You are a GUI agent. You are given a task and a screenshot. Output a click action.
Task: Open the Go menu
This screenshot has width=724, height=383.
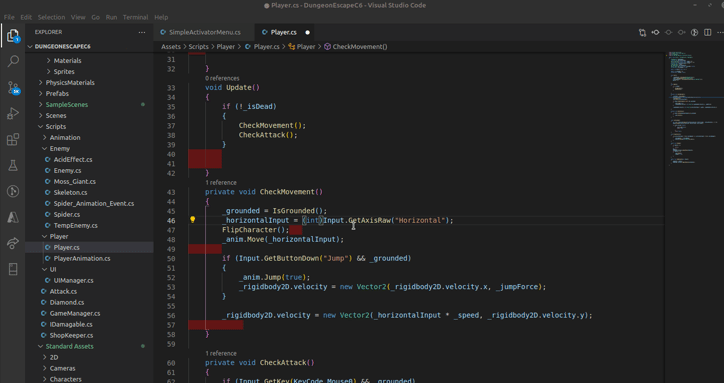pyautogui.click(x=96, y=17)
